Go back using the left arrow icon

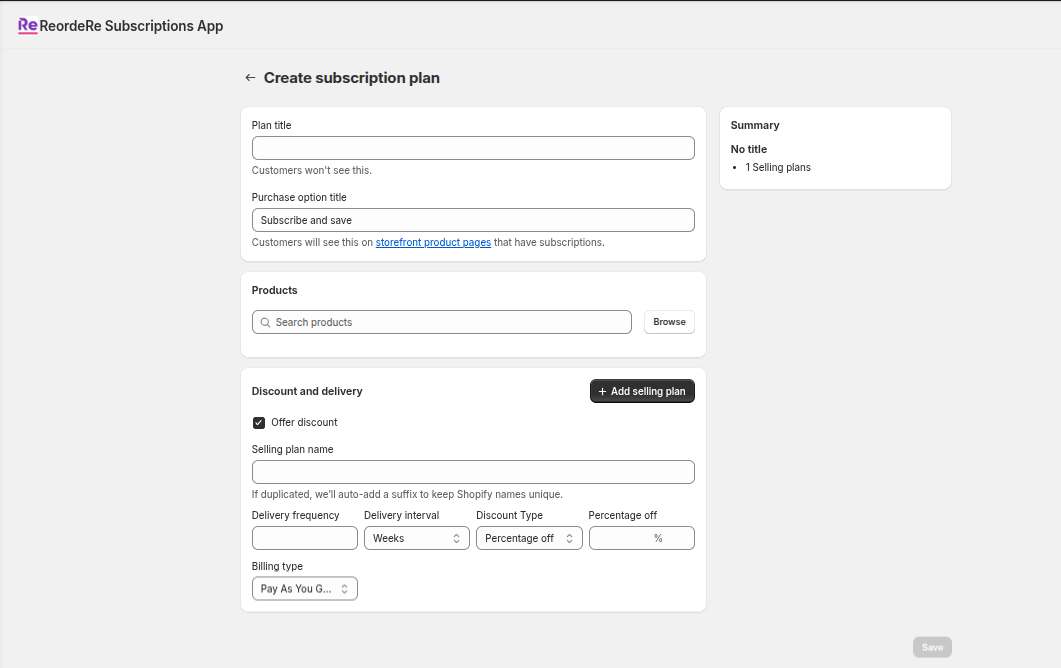pos(250,78)
